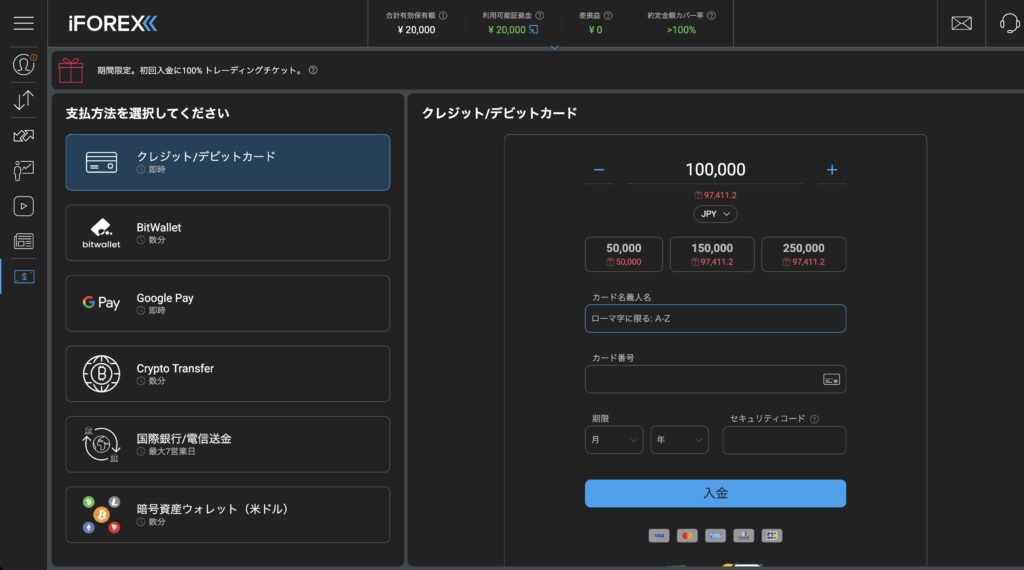Click the iFOREX logo

pos(112,24)
